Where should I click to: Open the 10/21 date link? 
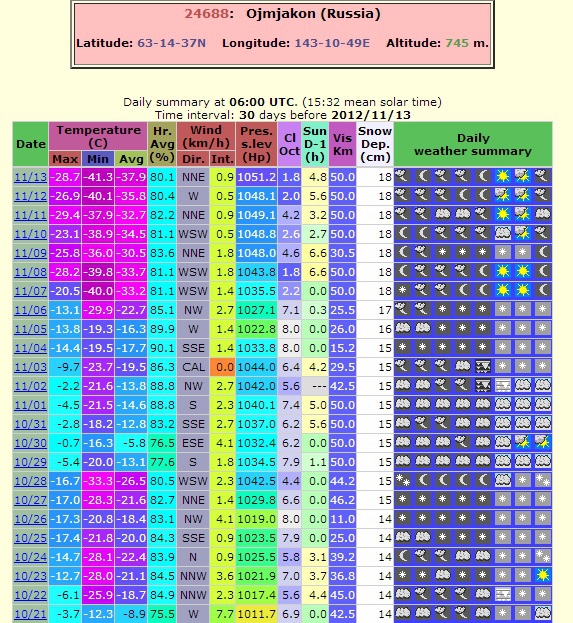point(31,614)
